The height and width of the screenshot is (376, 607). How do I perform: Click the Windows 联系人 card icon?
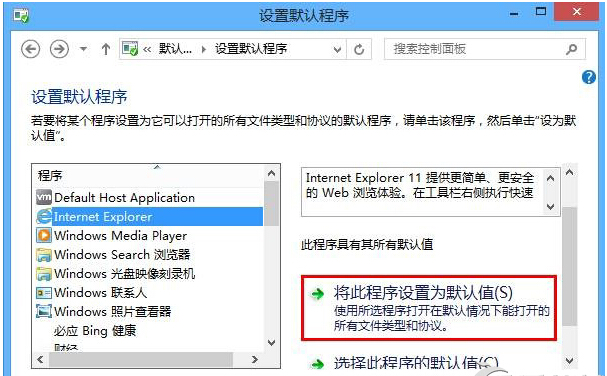coord(44,292)
